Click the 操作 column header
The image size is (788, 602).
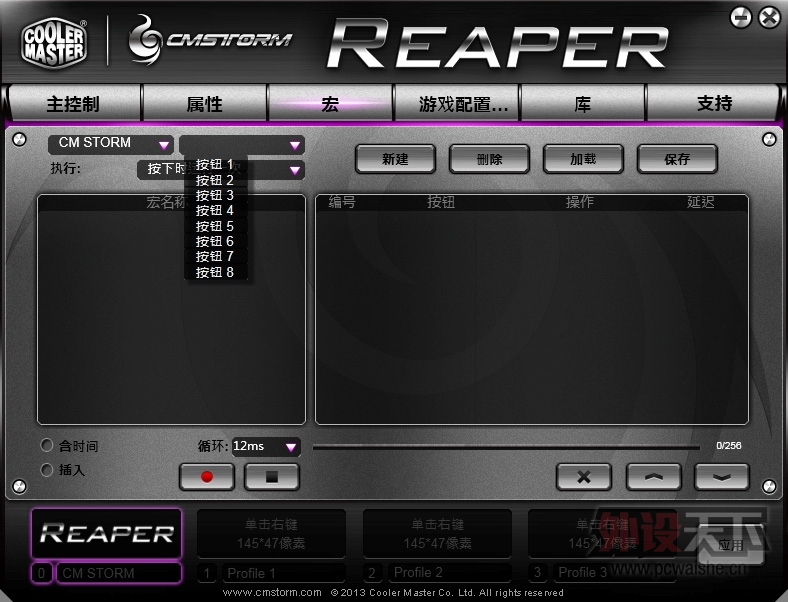(x=579, y=202)
